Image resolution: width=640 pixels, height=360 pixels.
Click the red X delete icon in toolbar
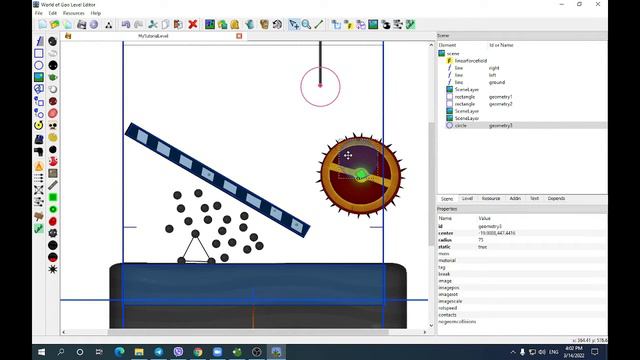tap(193, 24)
